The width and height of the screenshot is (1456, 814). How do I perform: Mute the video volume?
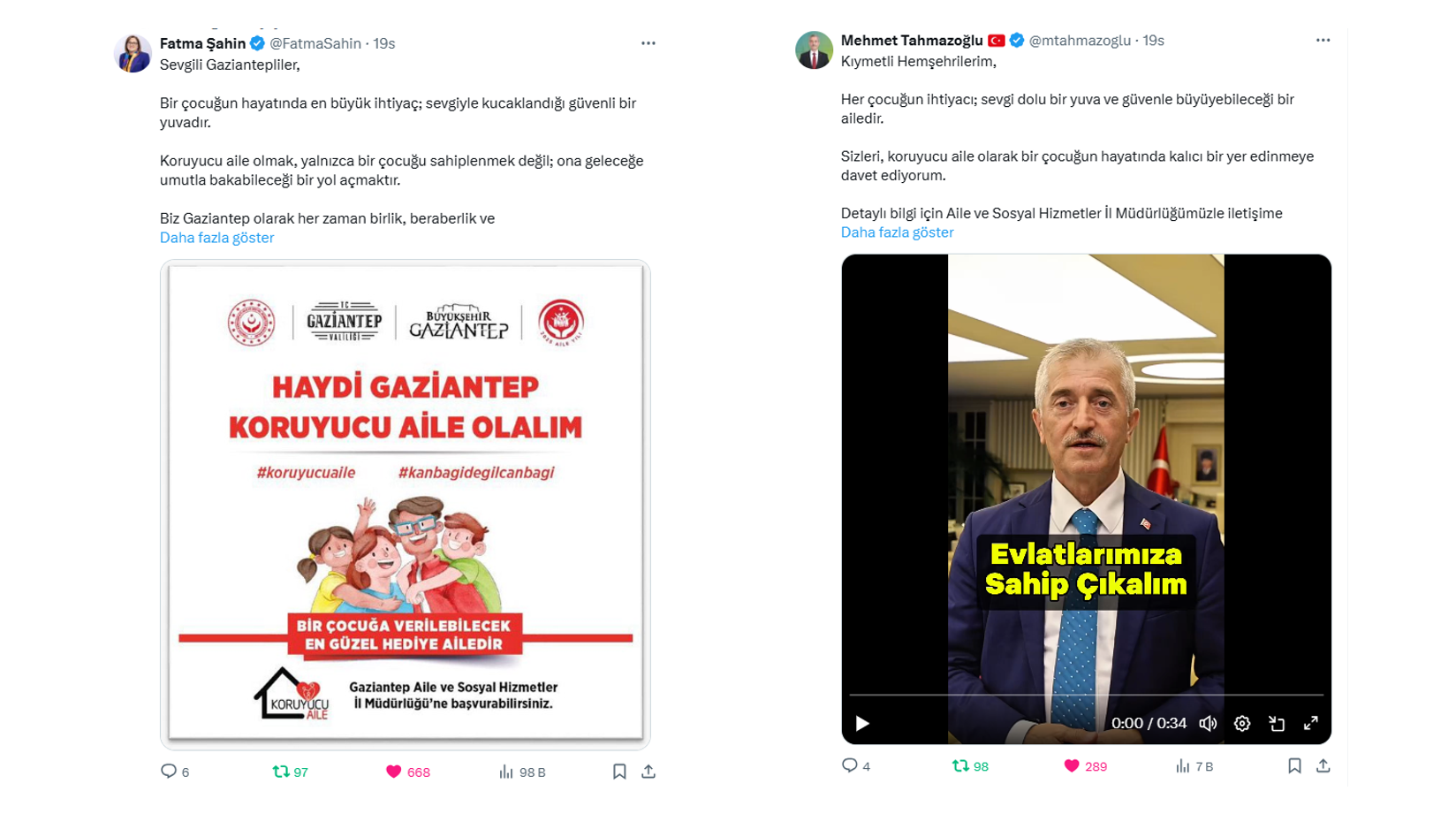[x=1208, y=724]
